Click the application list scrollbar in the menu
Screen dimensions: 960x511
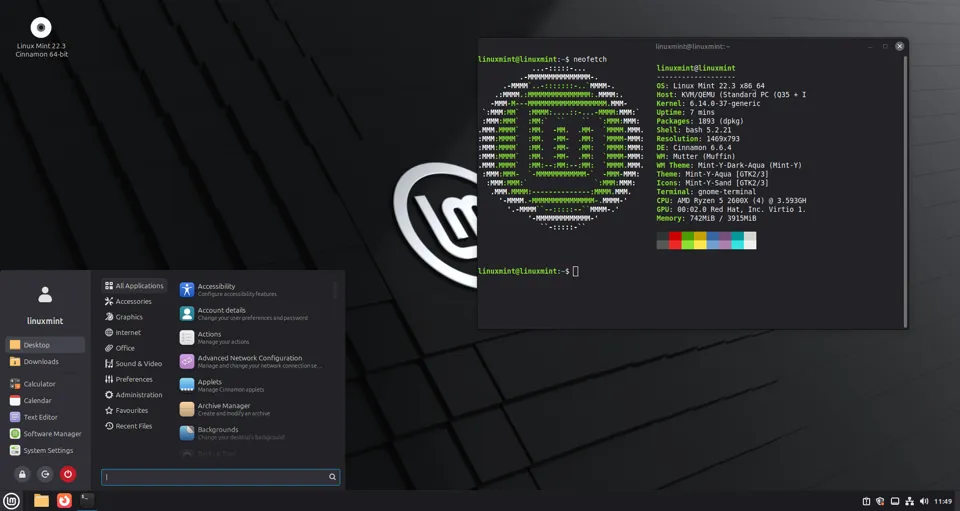335,291
